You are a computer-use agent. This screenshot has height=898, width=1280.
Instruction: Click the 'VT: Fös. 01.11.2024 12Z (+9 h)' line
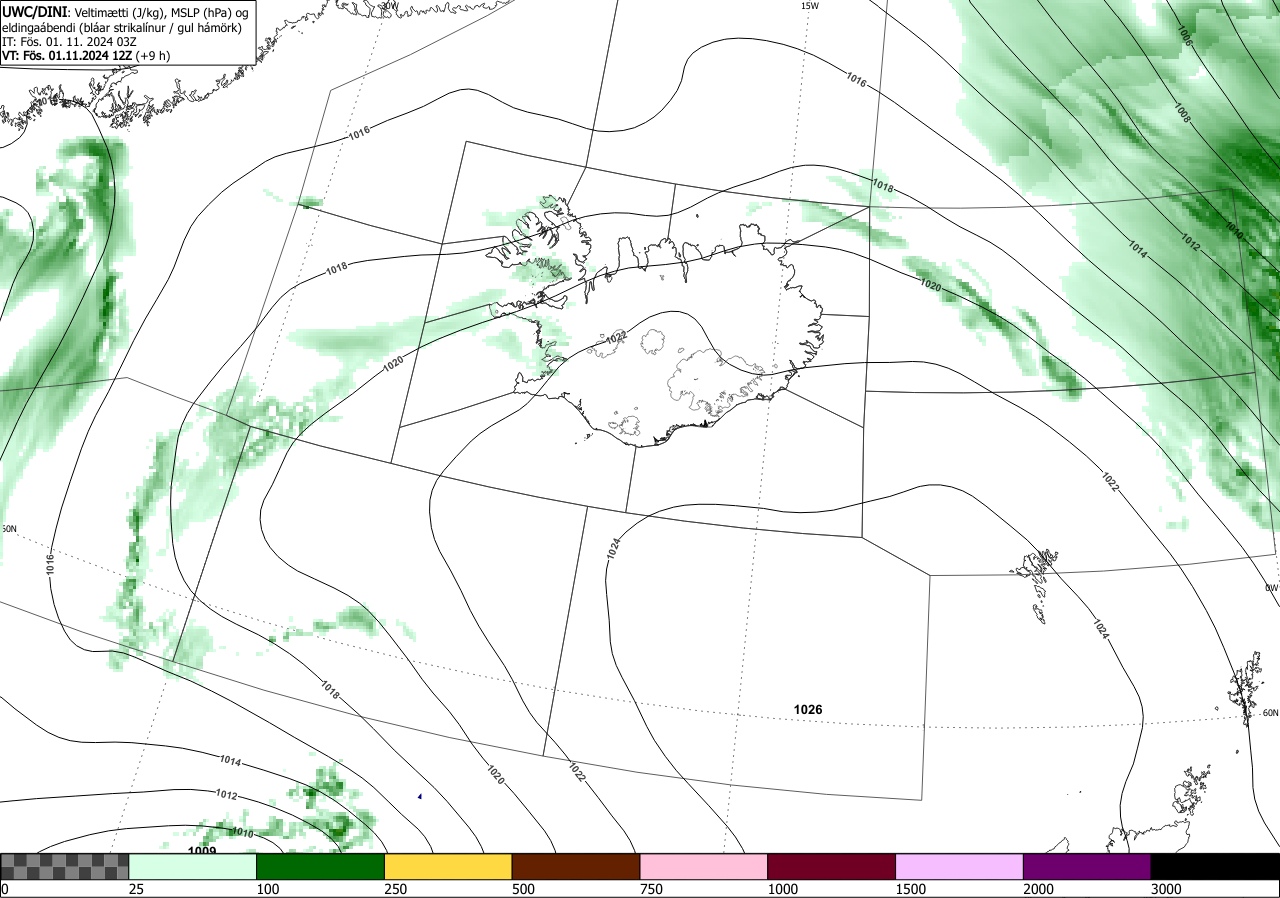[86, 56]
